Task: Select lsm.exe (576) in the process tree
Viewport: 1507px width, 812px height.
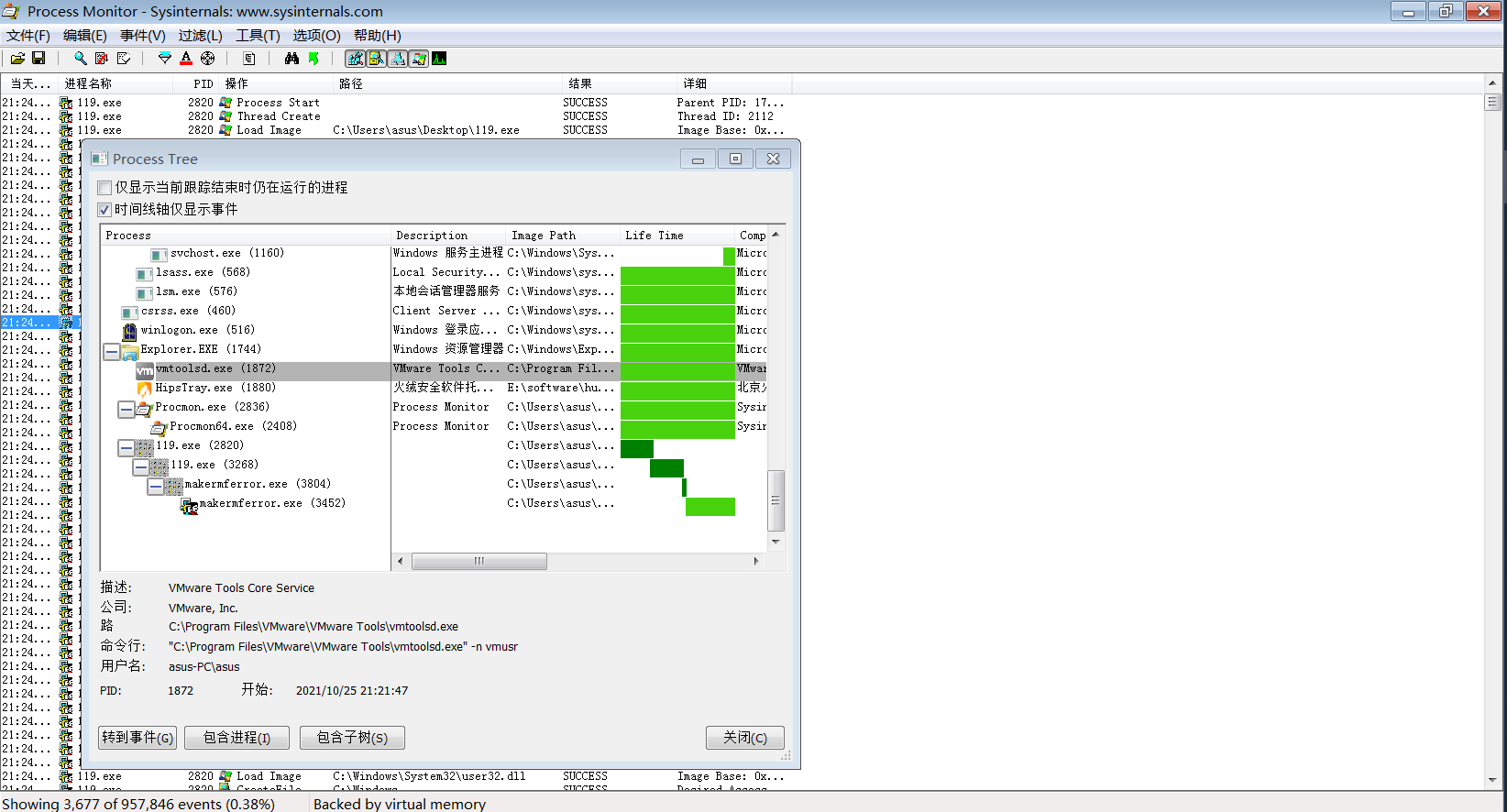Action: tap(196, 291)
